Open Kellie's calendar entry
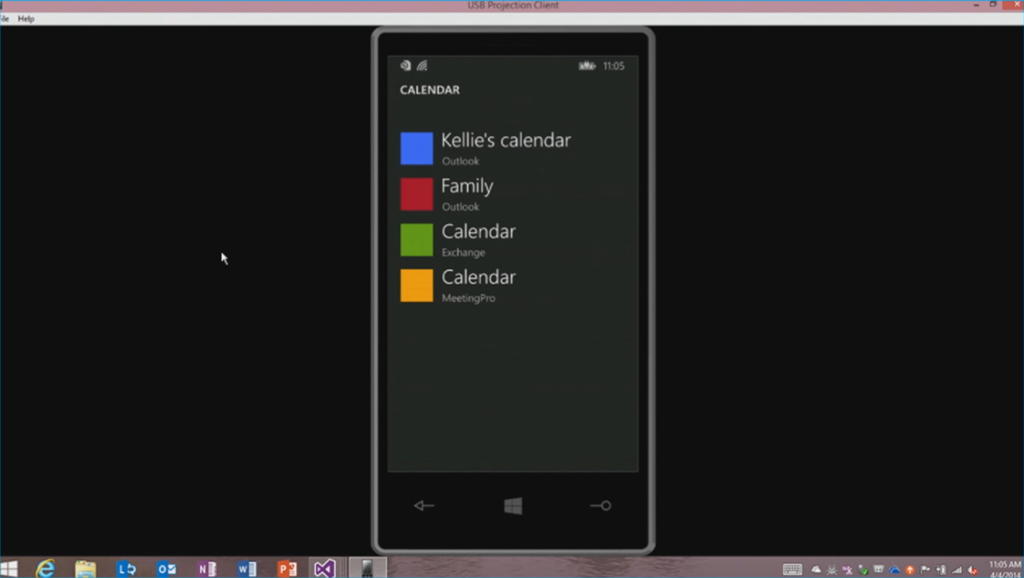Viewport: 1024px width, 578px height. (506, 140)
